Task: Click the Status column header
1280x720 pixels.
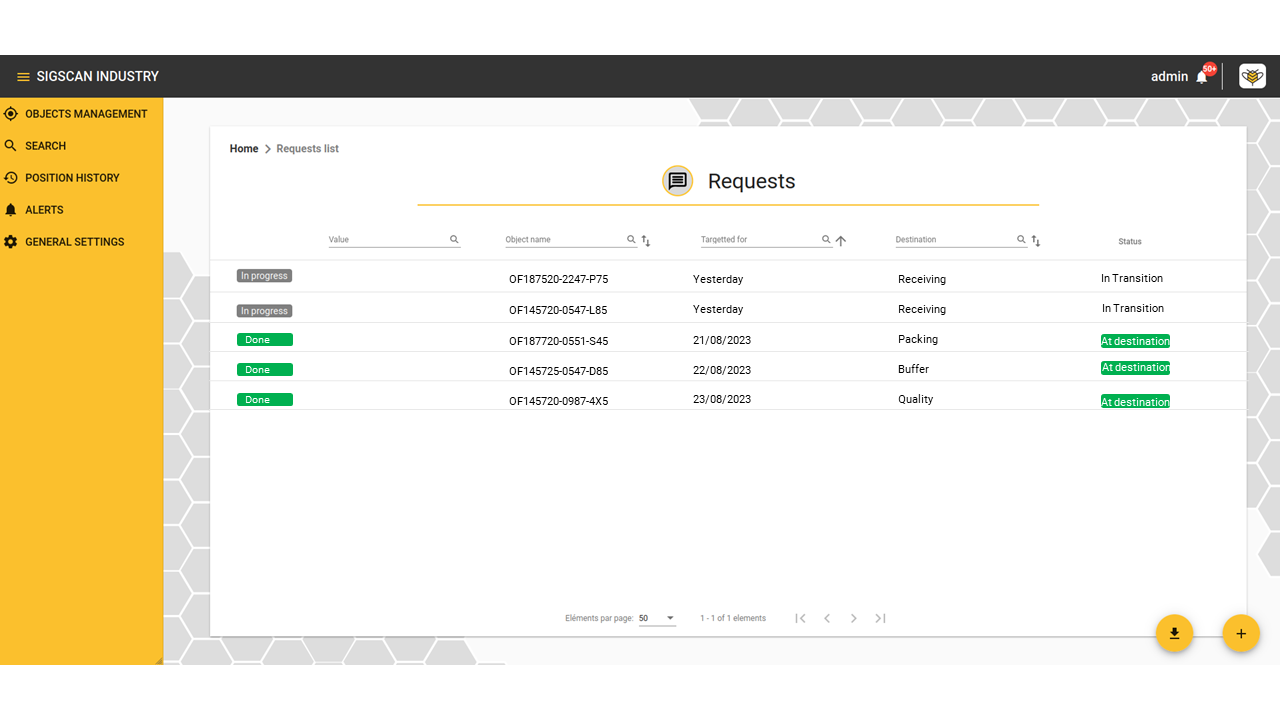Action: tap(1130, 241)
